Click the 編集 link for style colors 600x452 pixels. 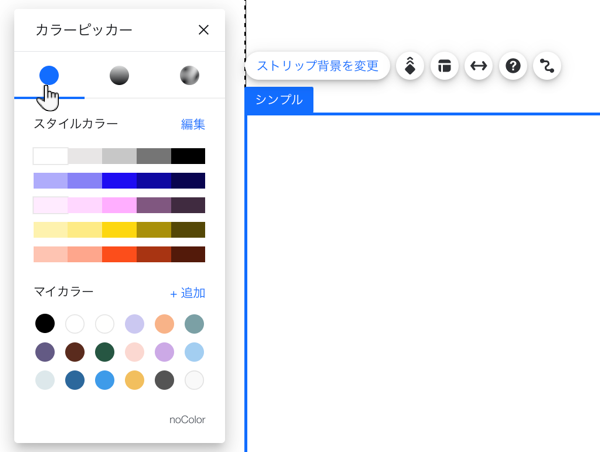click(193, 124)
